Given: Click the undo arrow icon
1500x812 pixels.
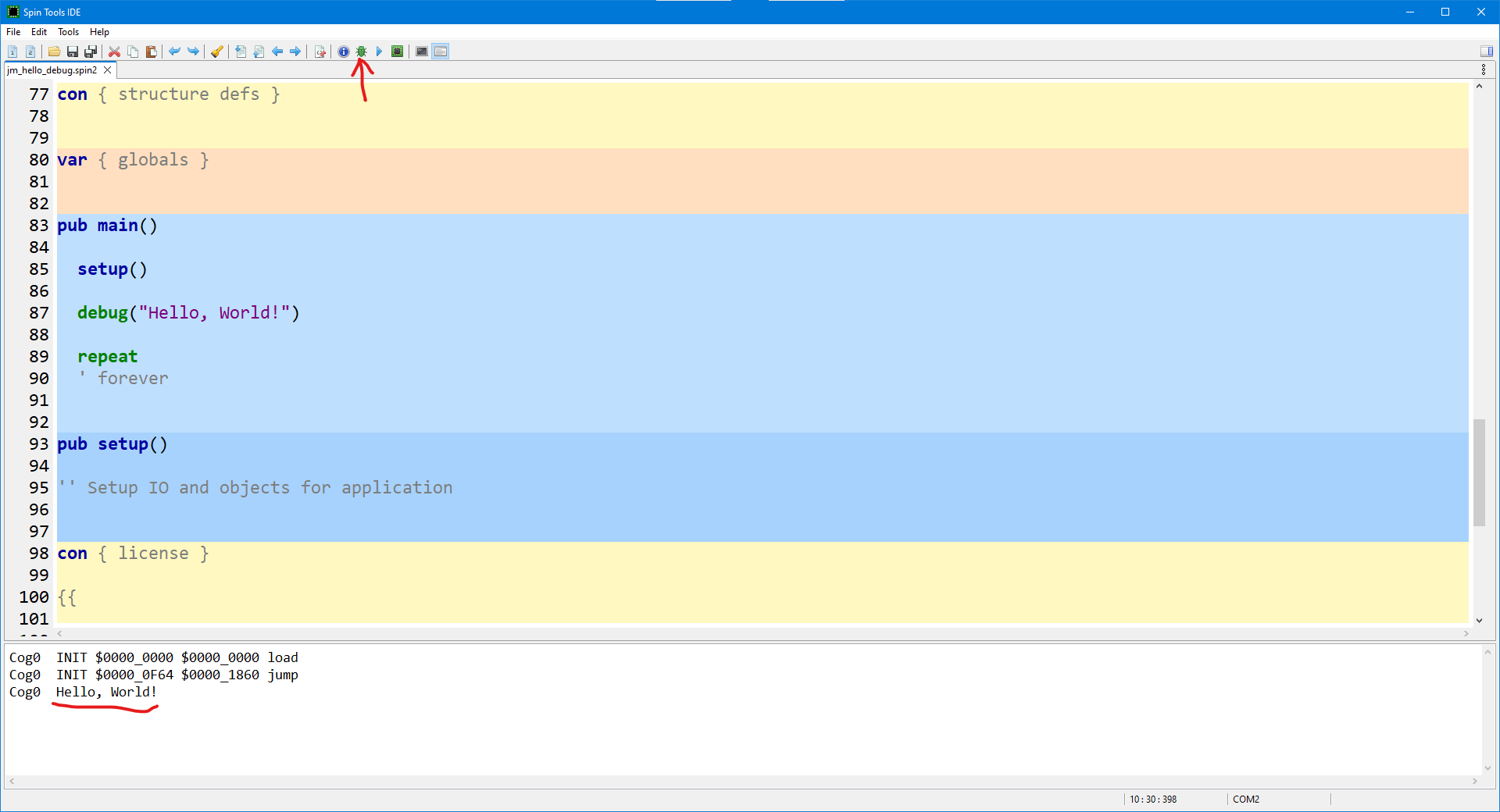Looking at the screenshot, I should (x=174, y=52).
